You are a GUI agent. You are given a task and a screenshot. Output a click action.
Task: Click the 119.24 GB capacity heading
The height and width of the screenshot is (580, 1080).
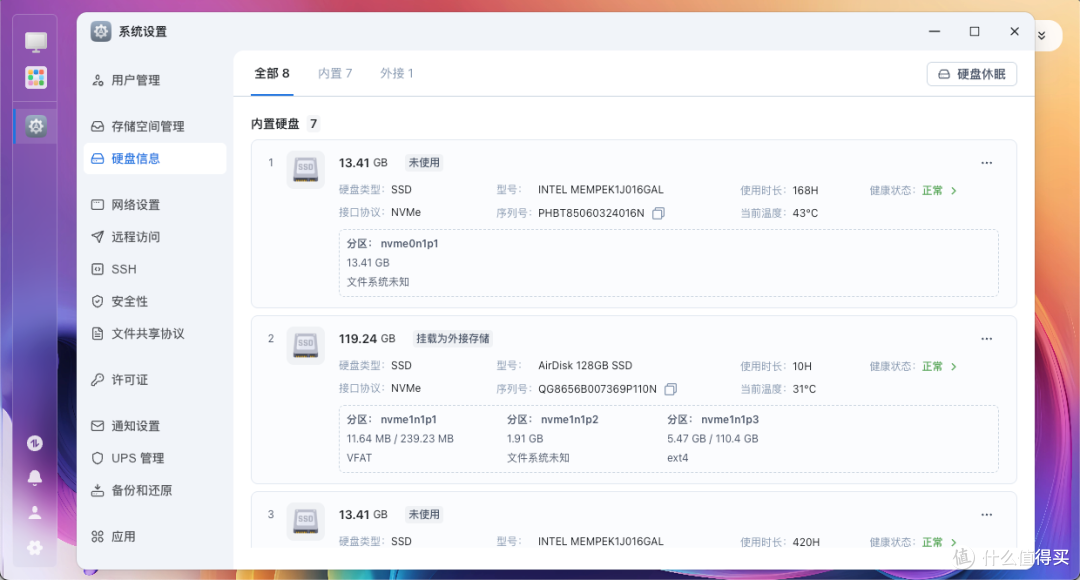pyautogui.click(x=367, y=339)
